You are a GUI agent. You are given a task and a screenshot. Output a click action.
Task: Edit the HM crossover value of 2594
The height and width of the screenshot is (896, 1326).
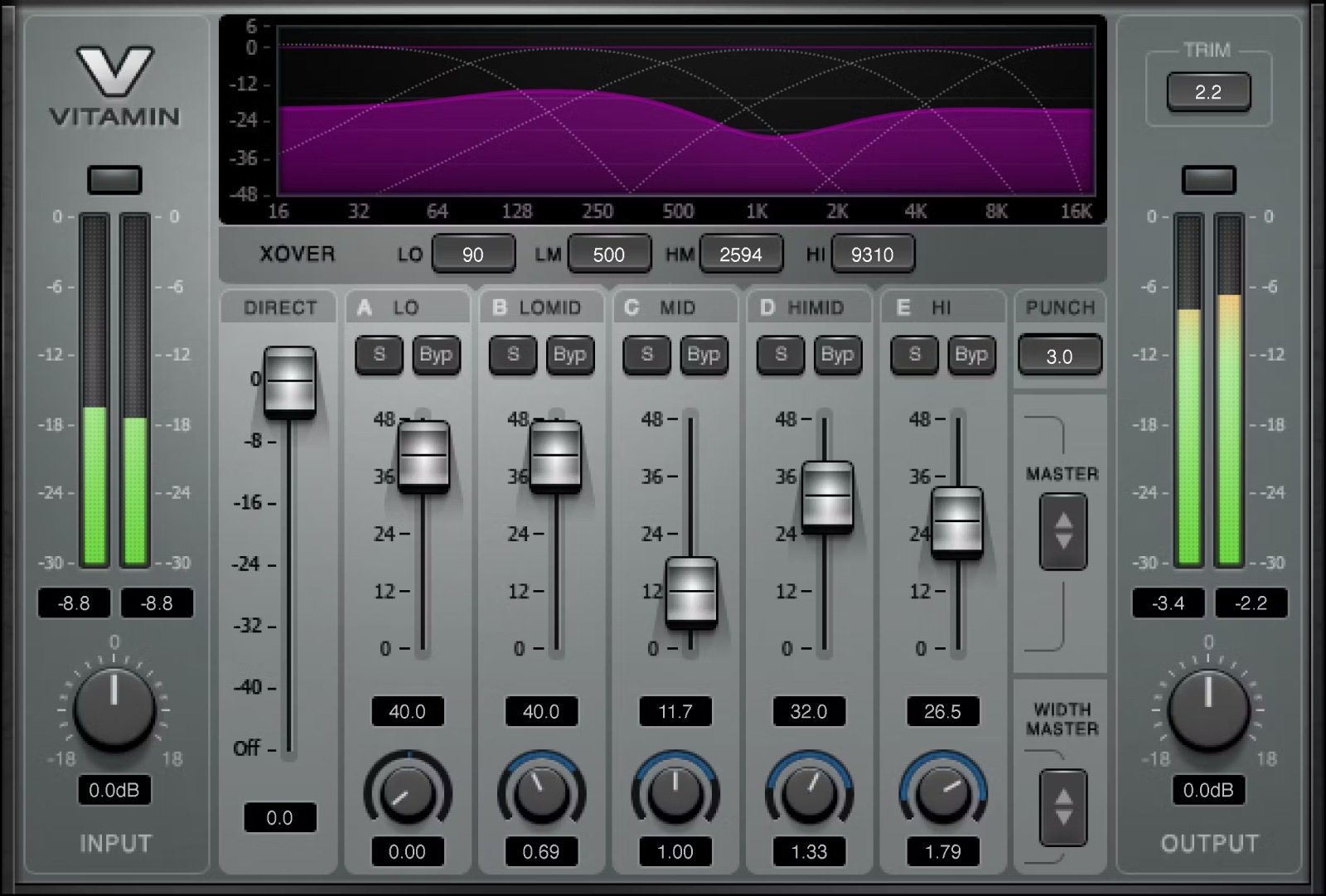pos(741,254)
